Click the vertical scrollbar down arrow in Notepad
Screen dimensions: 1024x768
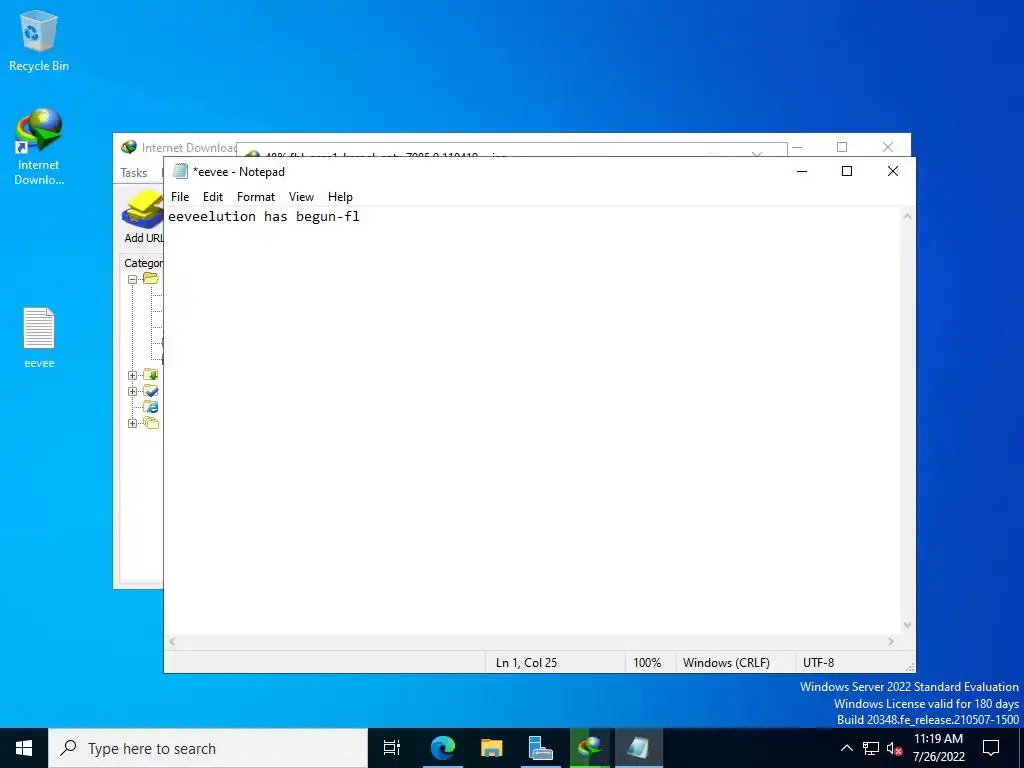coord(907,625)
